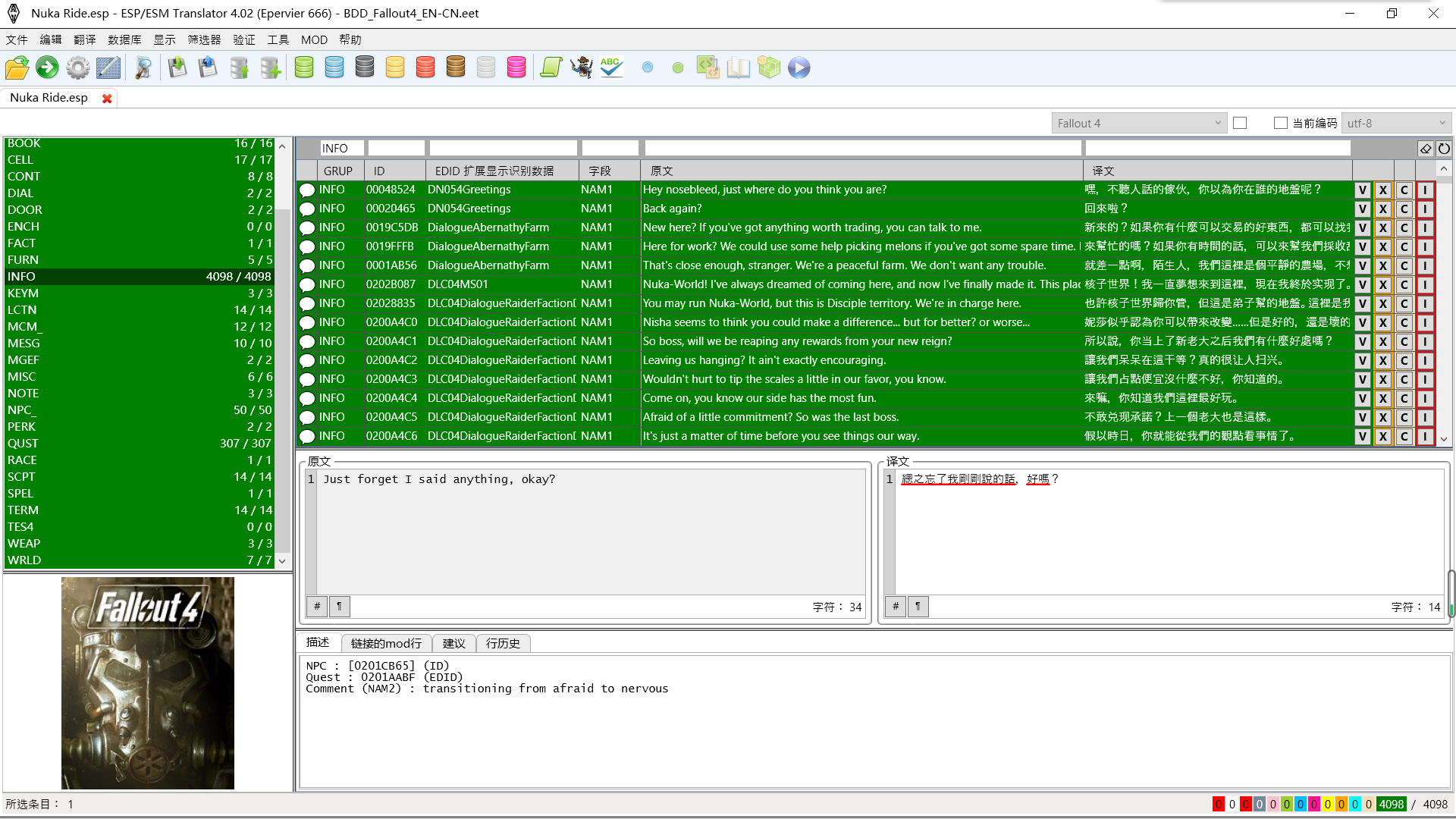Click the yellow database icon
The image size is (1456, 819).
point(395,67)
